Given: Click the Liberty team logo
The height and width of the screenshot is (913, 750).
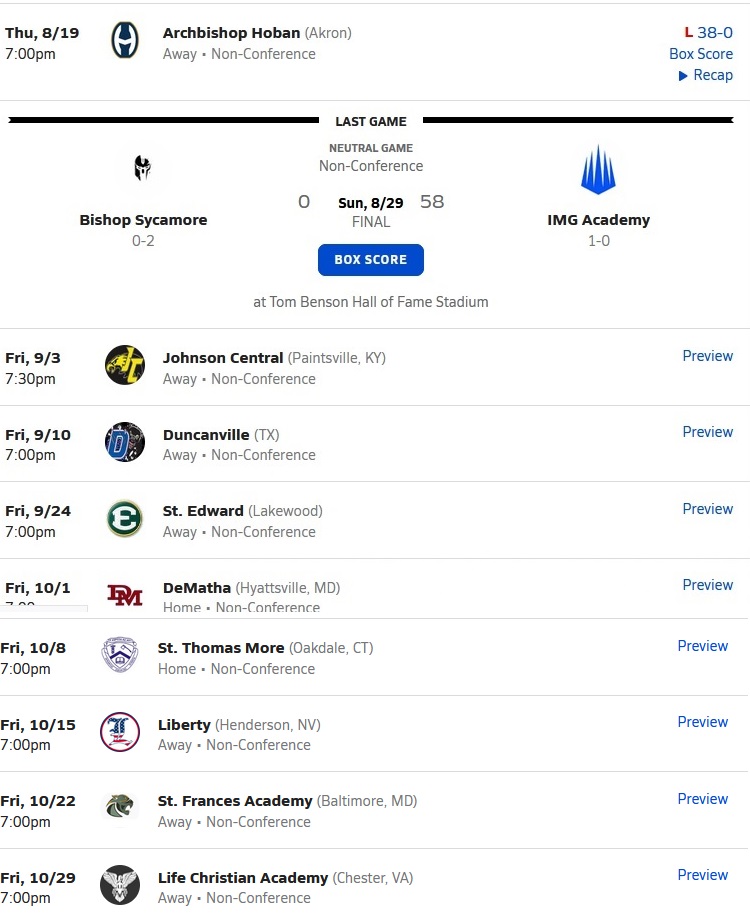Looking at the screenshot, I should click(x=120, y=732).
